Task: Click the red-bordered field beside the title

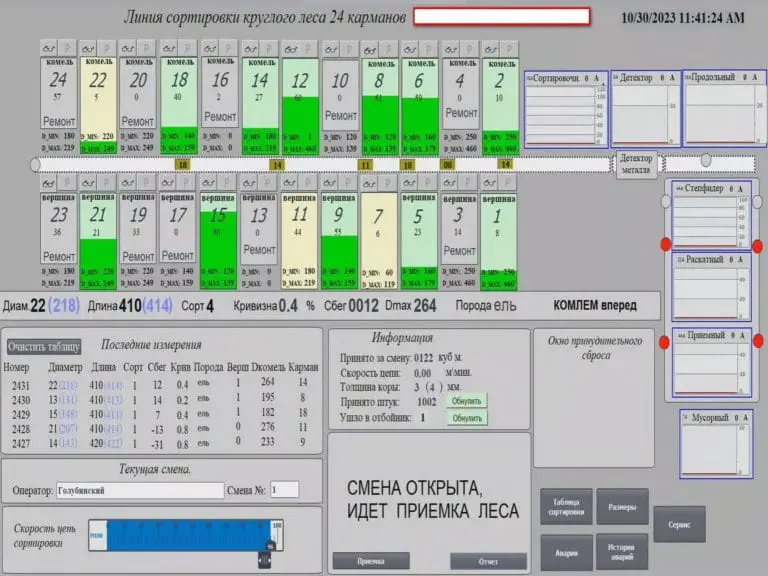Action: 502,16
